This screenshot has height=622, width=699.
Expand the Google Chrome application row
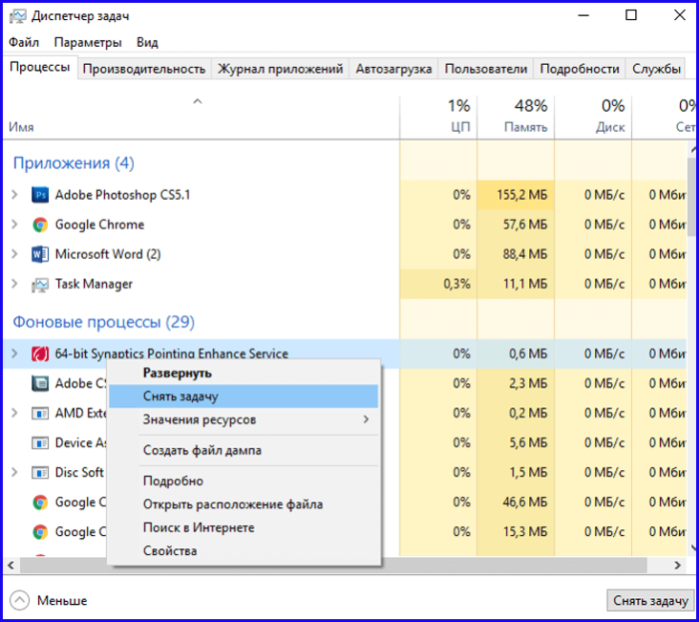[x=15, y=224]
